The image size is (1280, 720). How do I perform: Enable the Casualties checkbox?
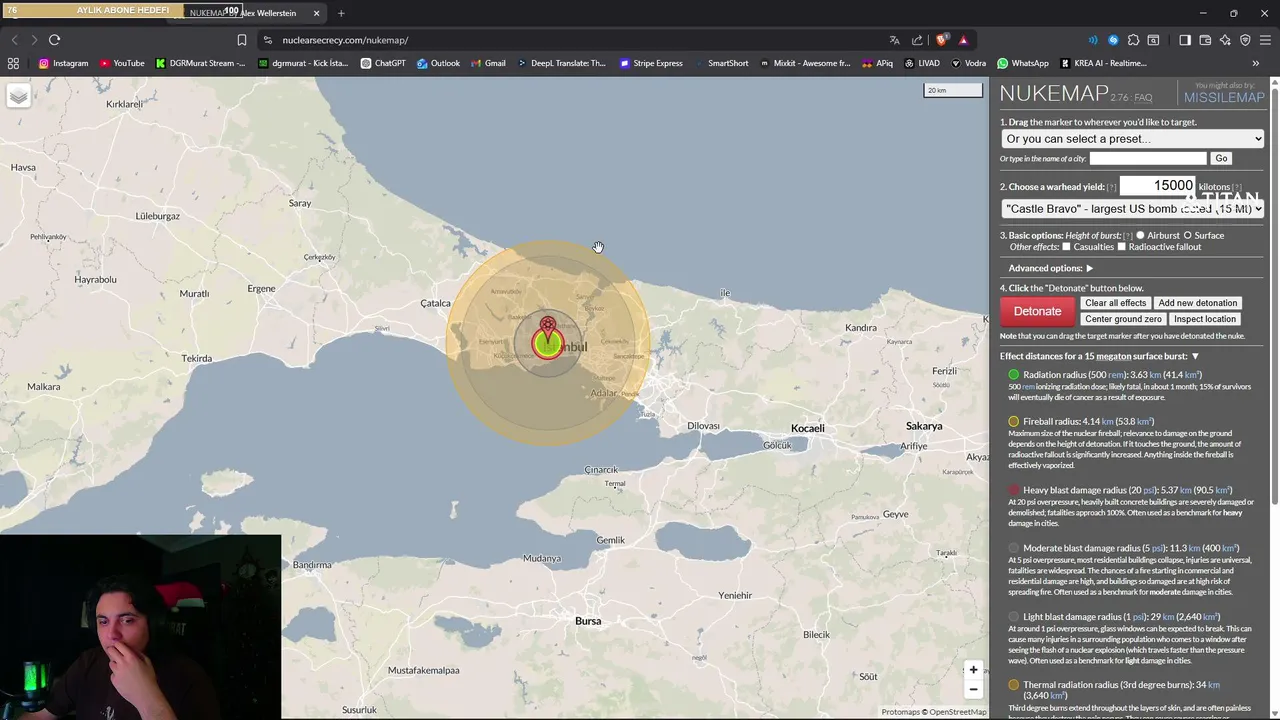(x=1066, y=246)
